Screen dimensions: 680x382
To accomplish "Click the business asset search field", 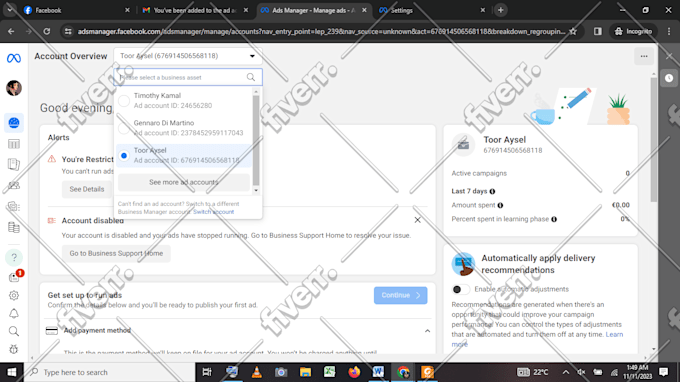I will pyautogui.click(x=188, y=77).
